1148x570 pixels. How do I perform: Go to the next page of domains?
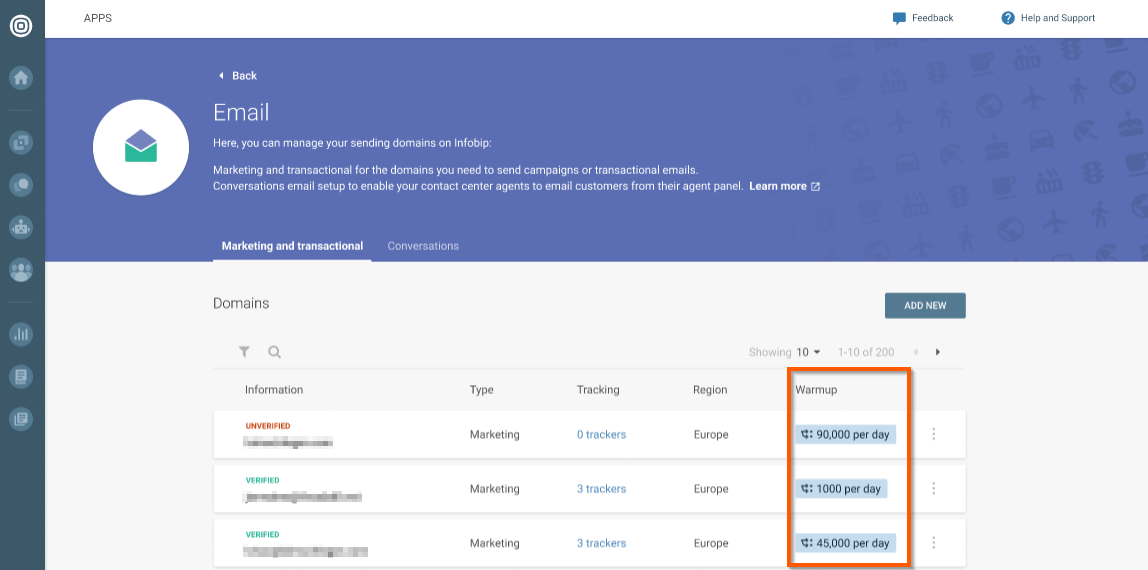click(x=938, y=352)
